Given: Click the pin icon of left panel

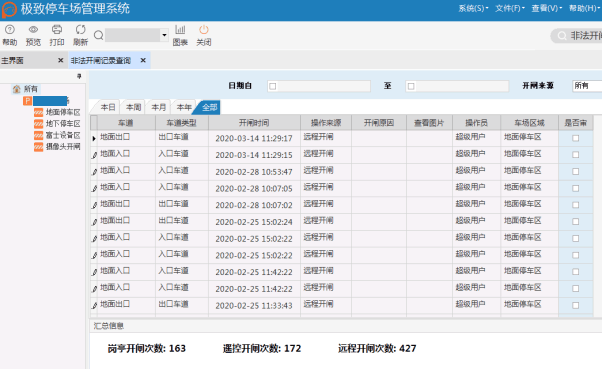Looking at the screenshot, I should coord(79,76).
